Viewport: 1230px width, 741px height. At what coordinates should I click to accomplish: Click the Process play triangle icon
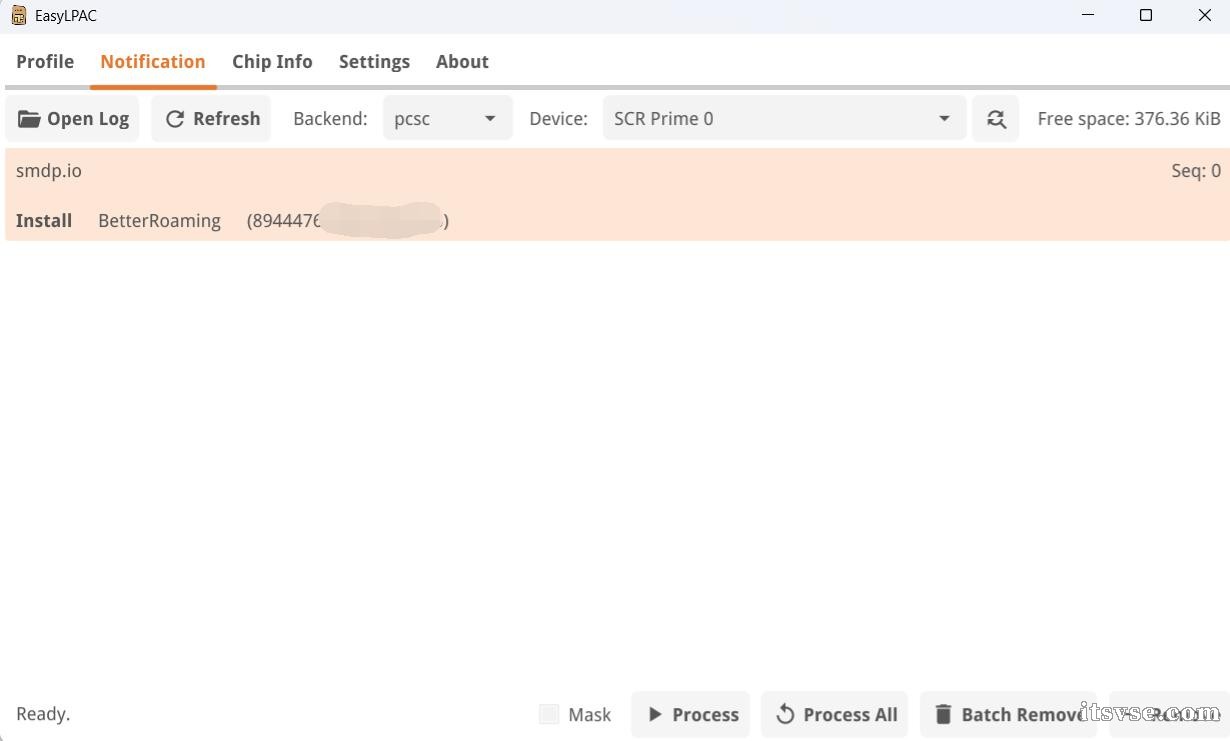pyautogui.click(x=655, y=714)
